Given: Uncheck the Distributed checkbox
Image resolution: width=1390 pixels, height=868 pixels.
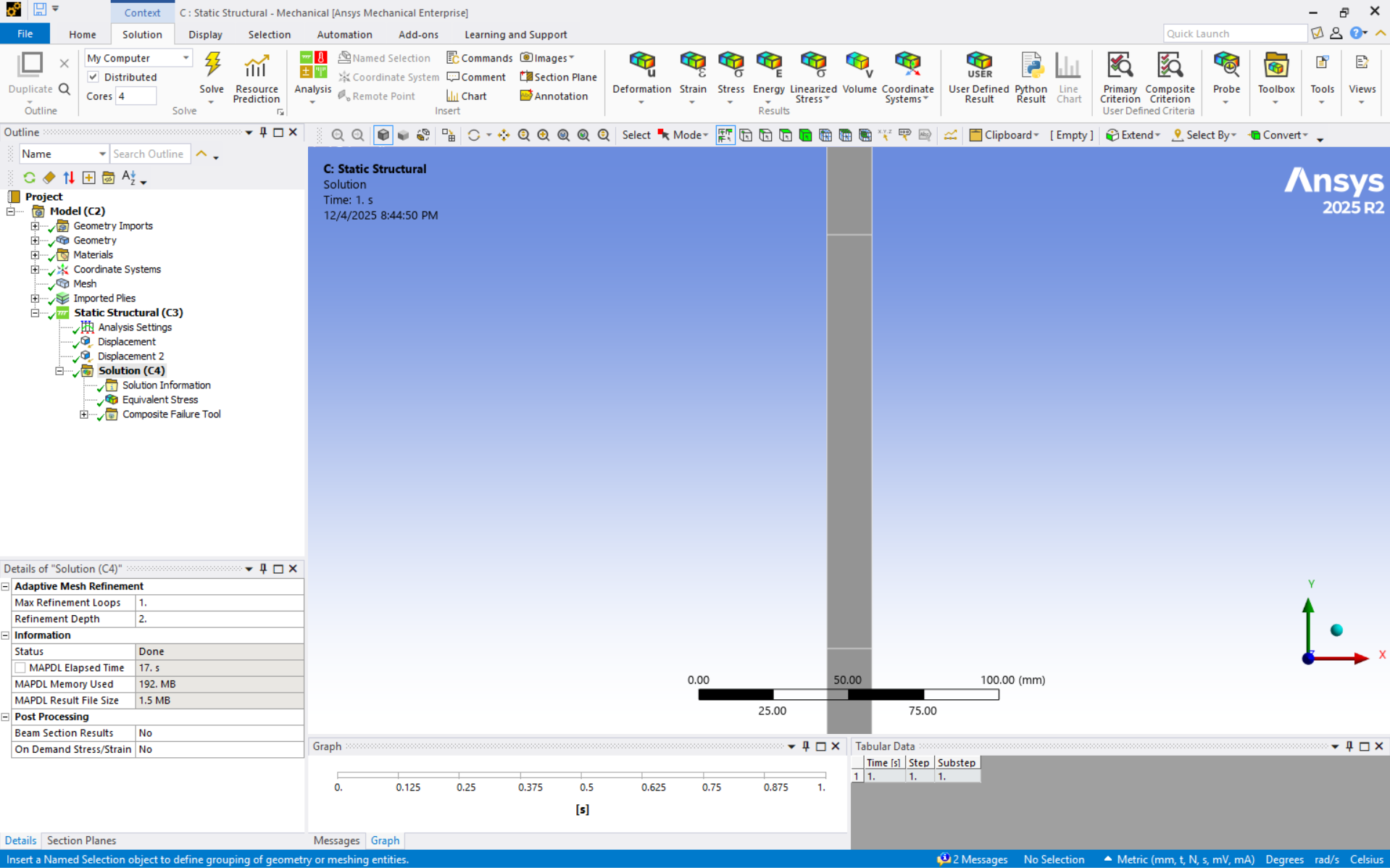Looking at the screenshot, I should 93,77.
